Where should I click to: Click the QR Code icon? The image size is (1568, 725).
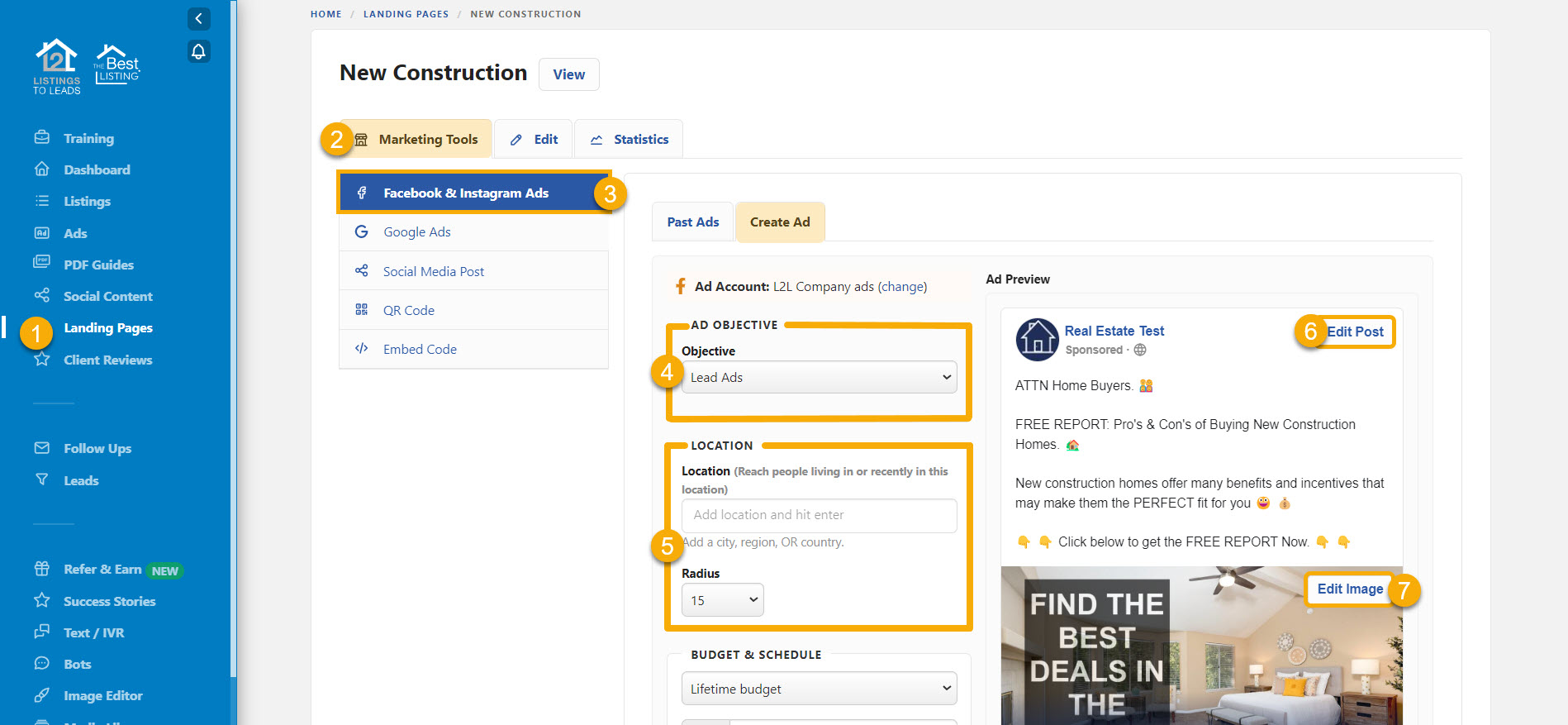[361, 310]
